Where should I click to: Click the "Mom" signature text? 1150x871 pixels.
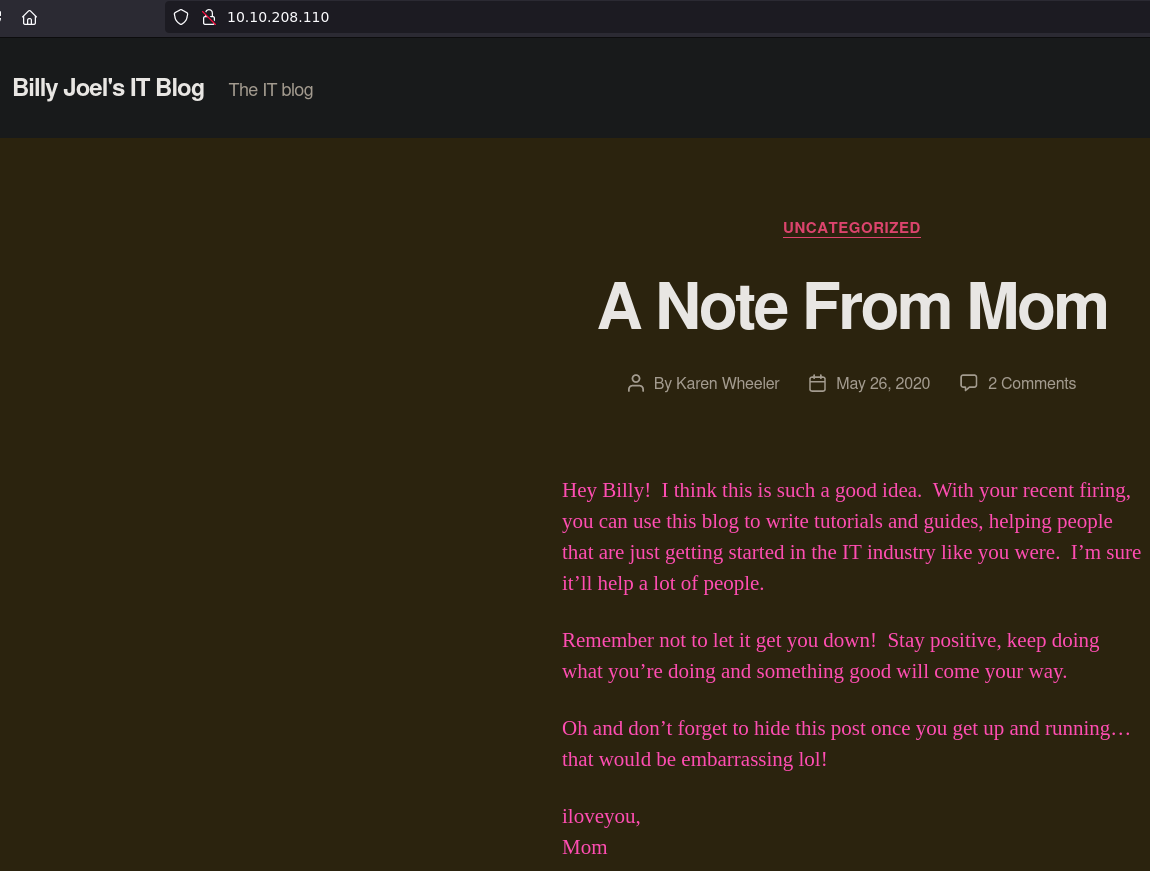(x=585, y=847)
